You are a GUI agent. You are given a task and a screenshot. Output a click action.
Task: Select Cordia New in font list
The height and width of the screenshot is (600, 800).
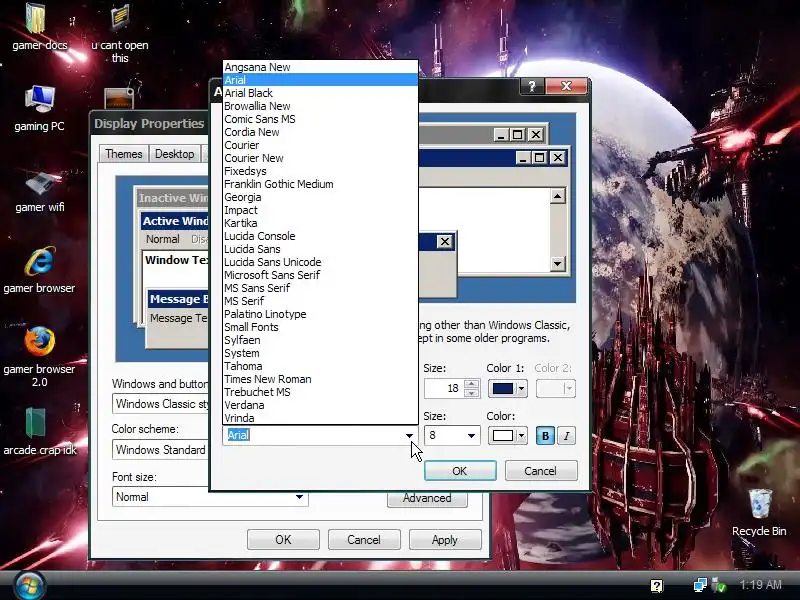320,132
